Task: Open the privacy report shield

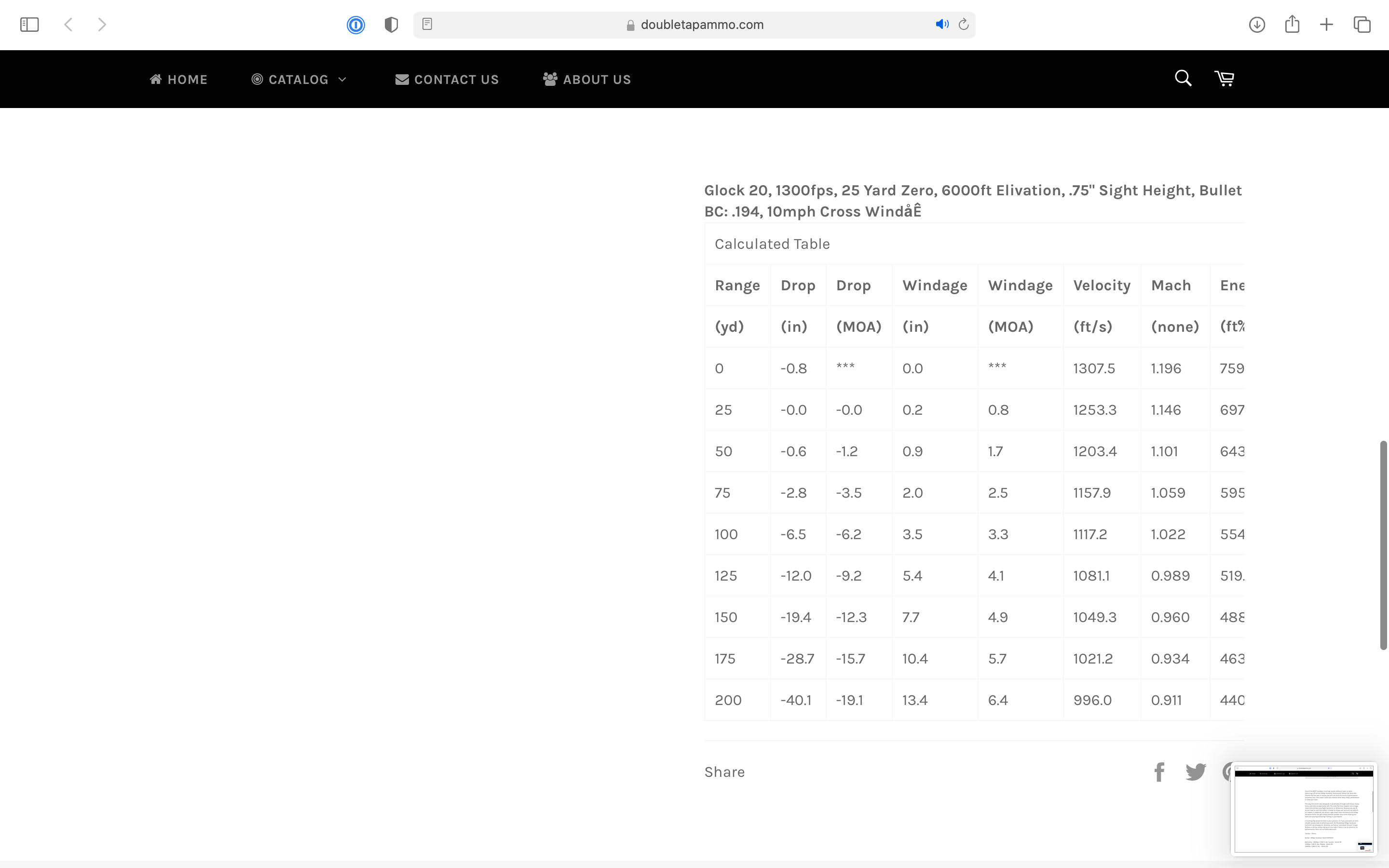Action: coord(392,25)
